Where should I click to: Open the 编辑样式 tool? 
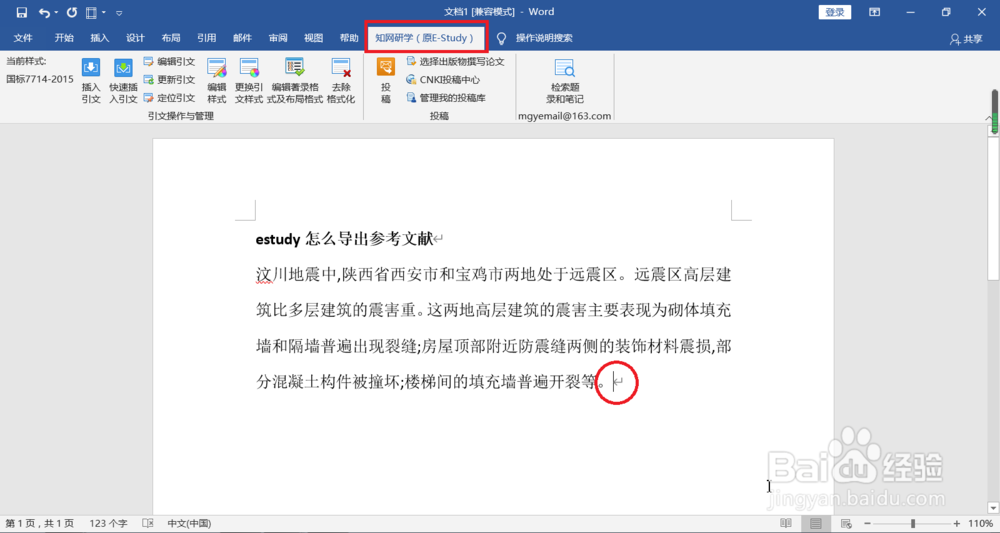[217, 81]
